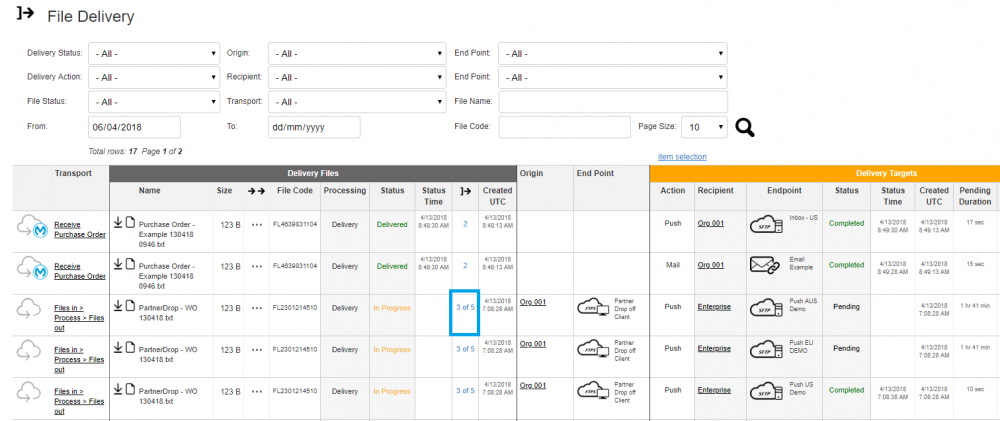The height and width of the screenshot is (421, 1000).
Task: Click FTPS Partner Drop off Client icon
Action: [594, 306]
